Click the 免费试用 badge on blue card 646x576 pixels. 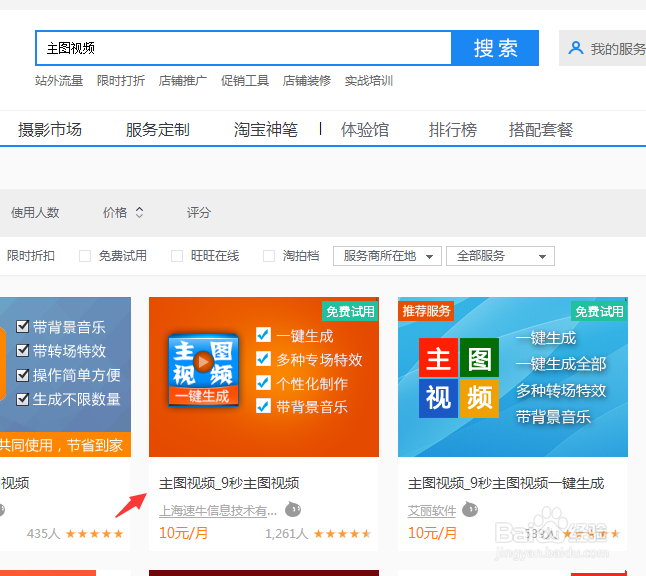[599, 311]
